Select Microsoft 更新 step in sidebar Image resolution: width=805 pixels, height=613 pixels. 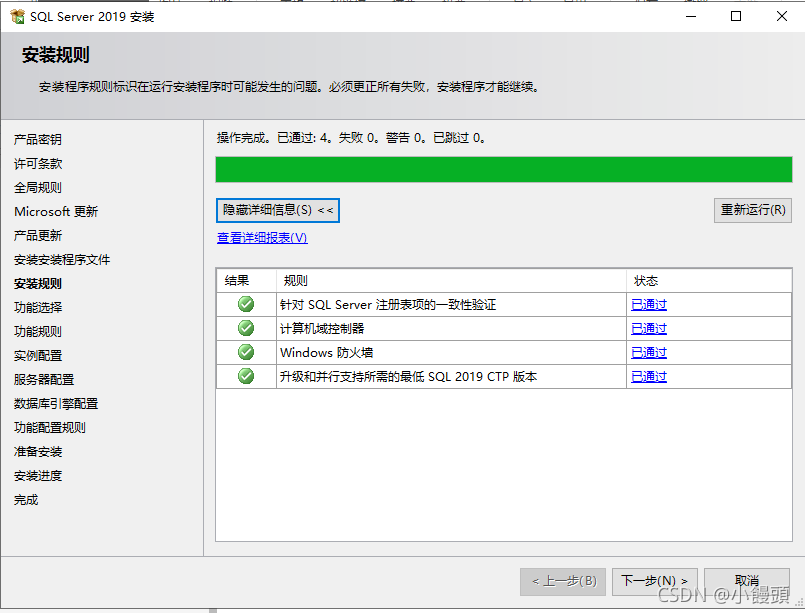(56, 212)
